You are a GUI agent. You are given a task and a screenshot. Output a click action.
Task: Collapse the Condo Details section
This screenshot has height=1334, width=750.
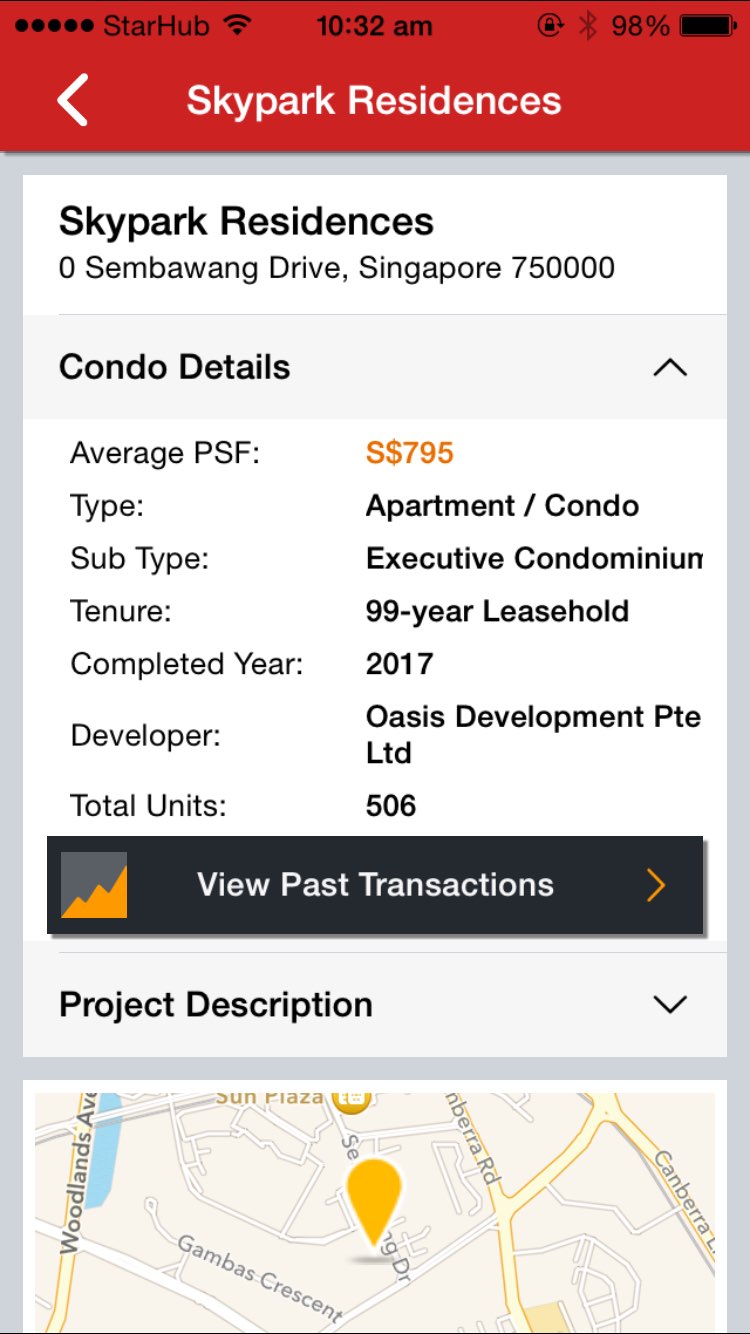point(669,368)
